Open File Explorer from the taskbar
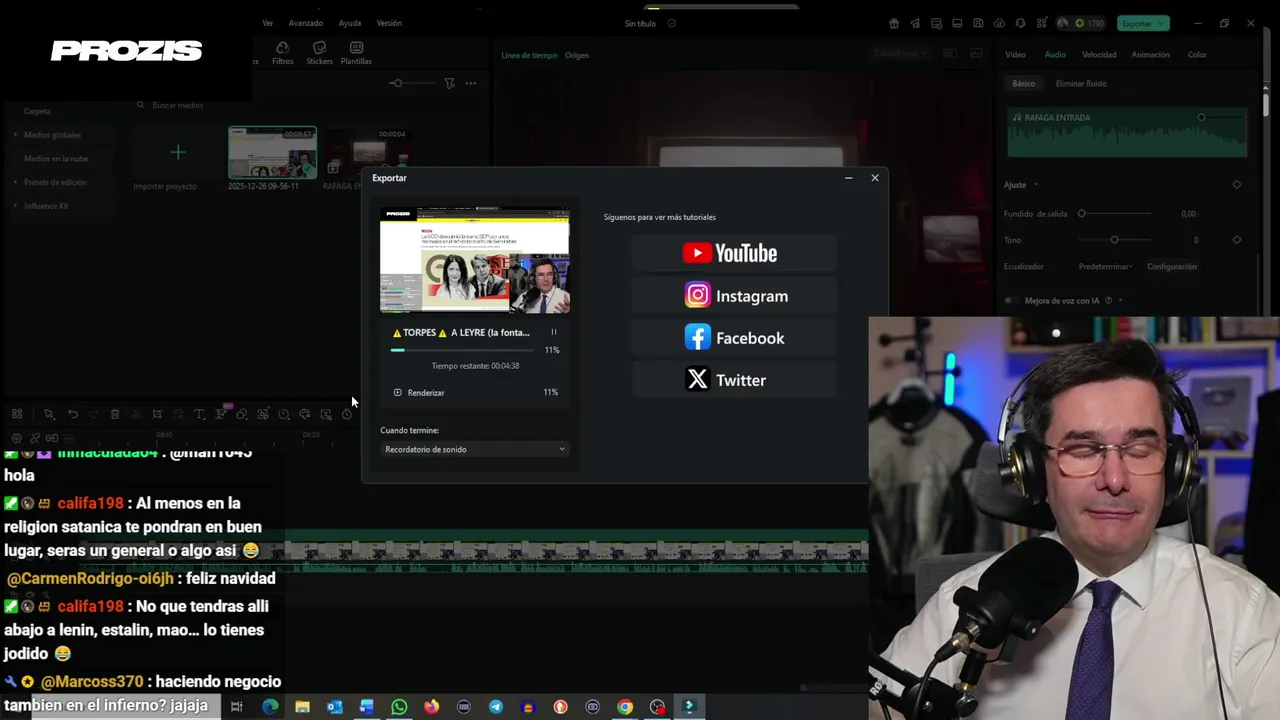 [302, 707]
